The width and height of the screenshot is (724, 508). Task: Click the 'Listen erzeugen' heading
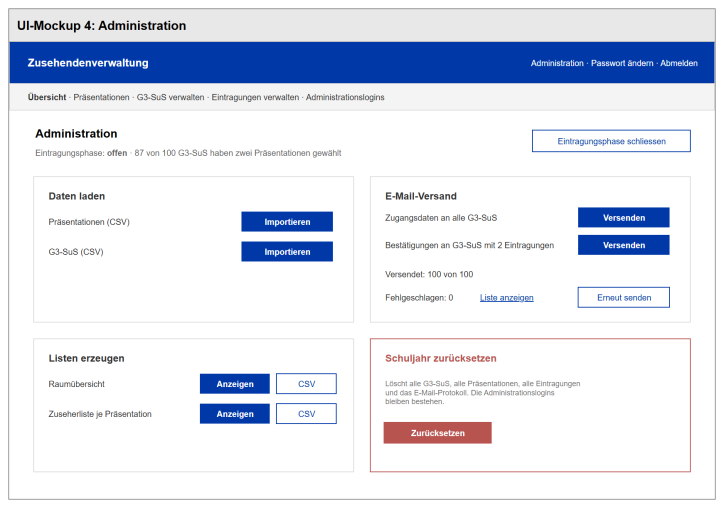[86, 358]
